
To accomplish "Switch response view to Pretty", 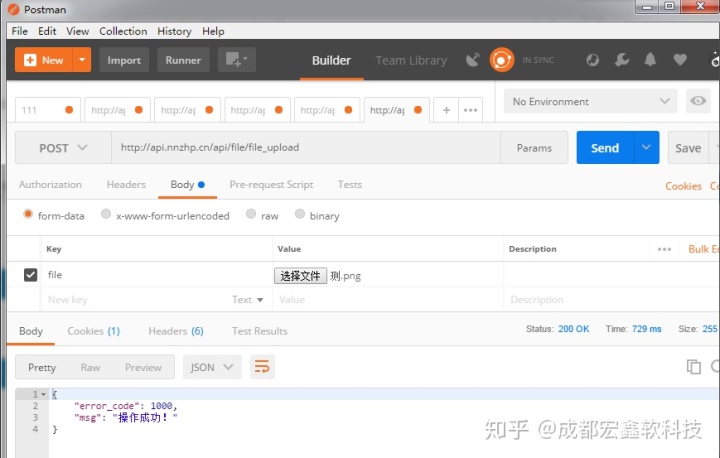I will (x=42, y=368).
